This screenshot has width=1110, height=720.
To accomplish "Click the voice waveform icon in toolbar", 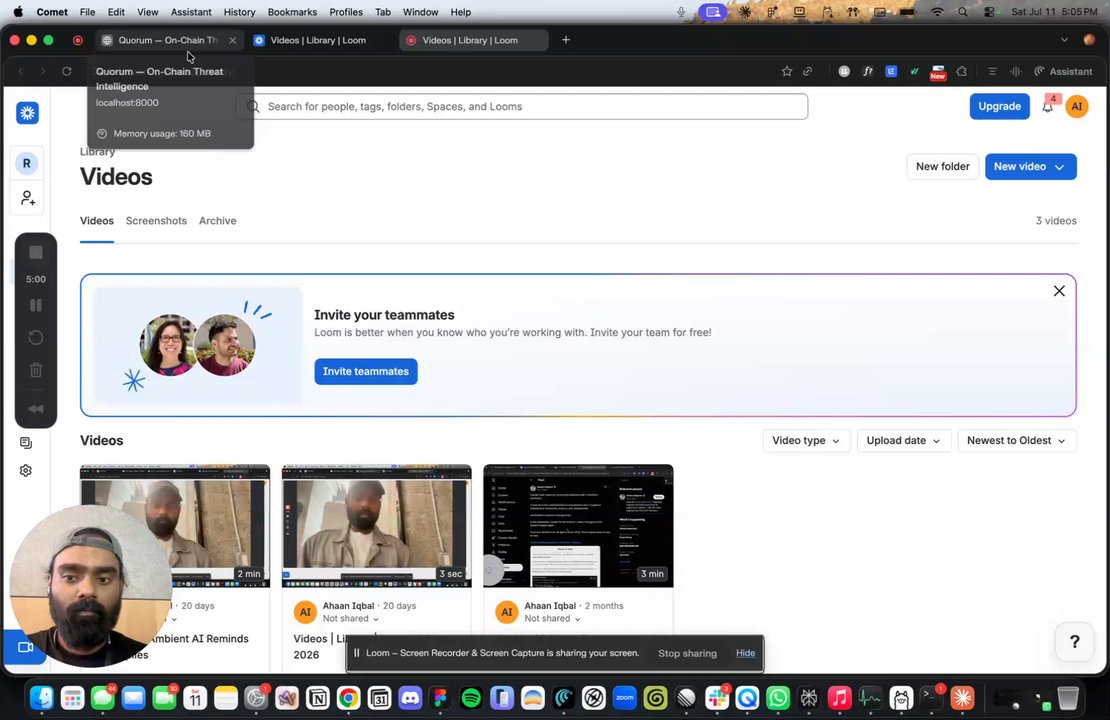I will tap(1016, 72).
